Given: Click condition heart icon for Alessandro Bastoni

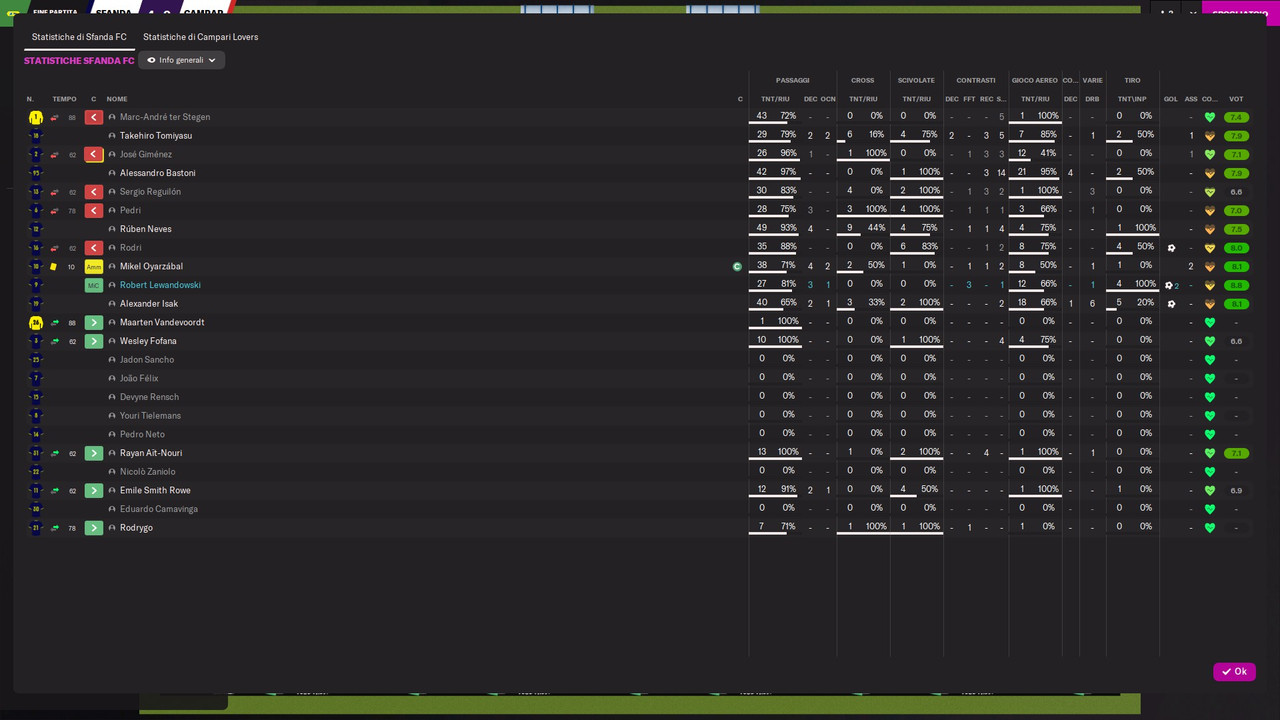Looking at the screenshot, I should click(x=1209, y=173).
